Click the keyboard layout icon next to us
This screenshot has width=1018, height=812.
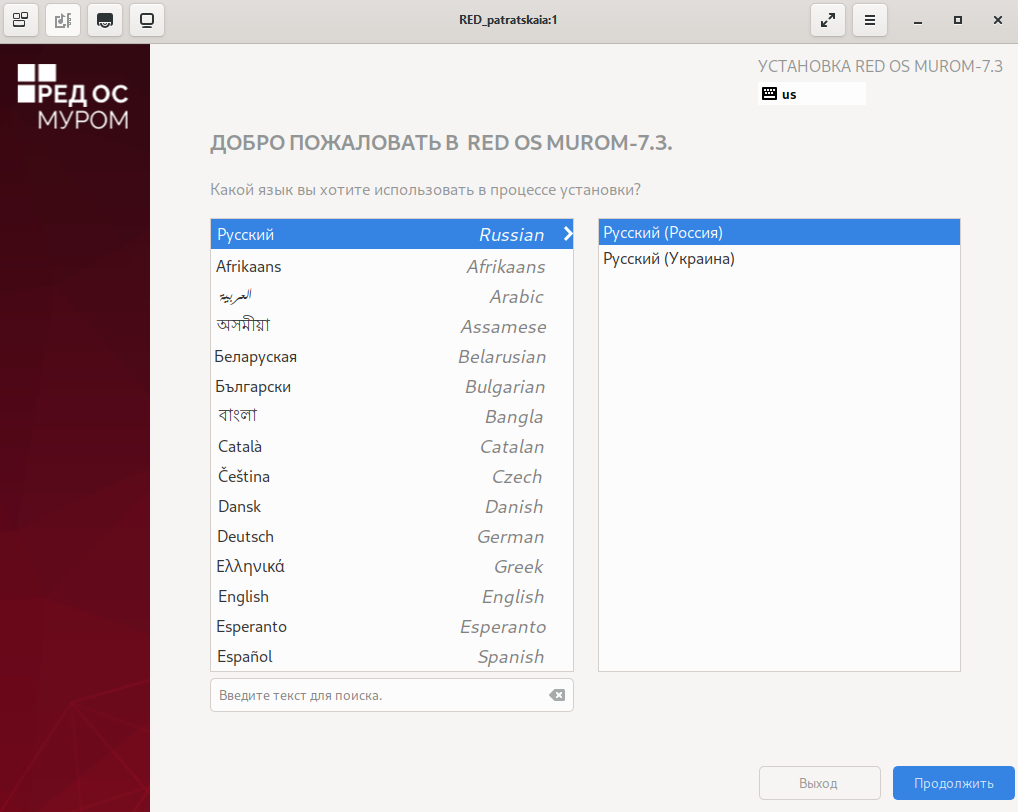click(769, 93)
